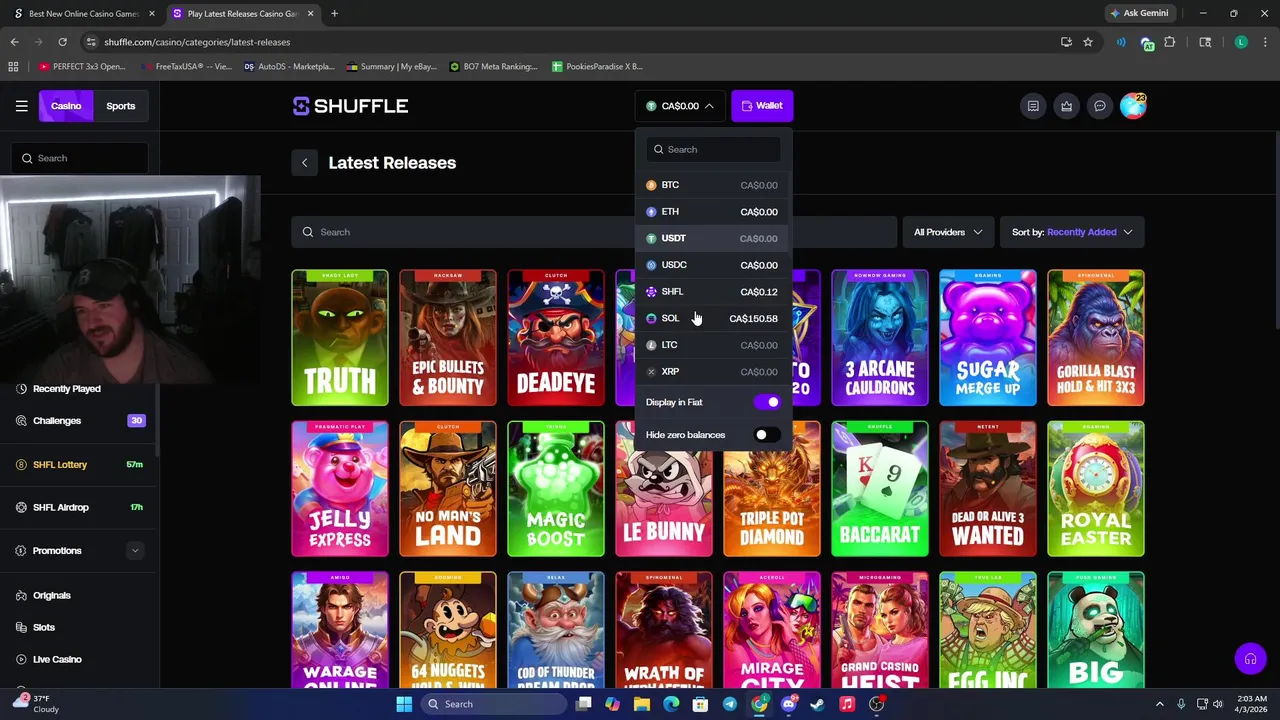1280x720 pixels.
Task: Open Windows Start menu
Action: coord(404,704)
